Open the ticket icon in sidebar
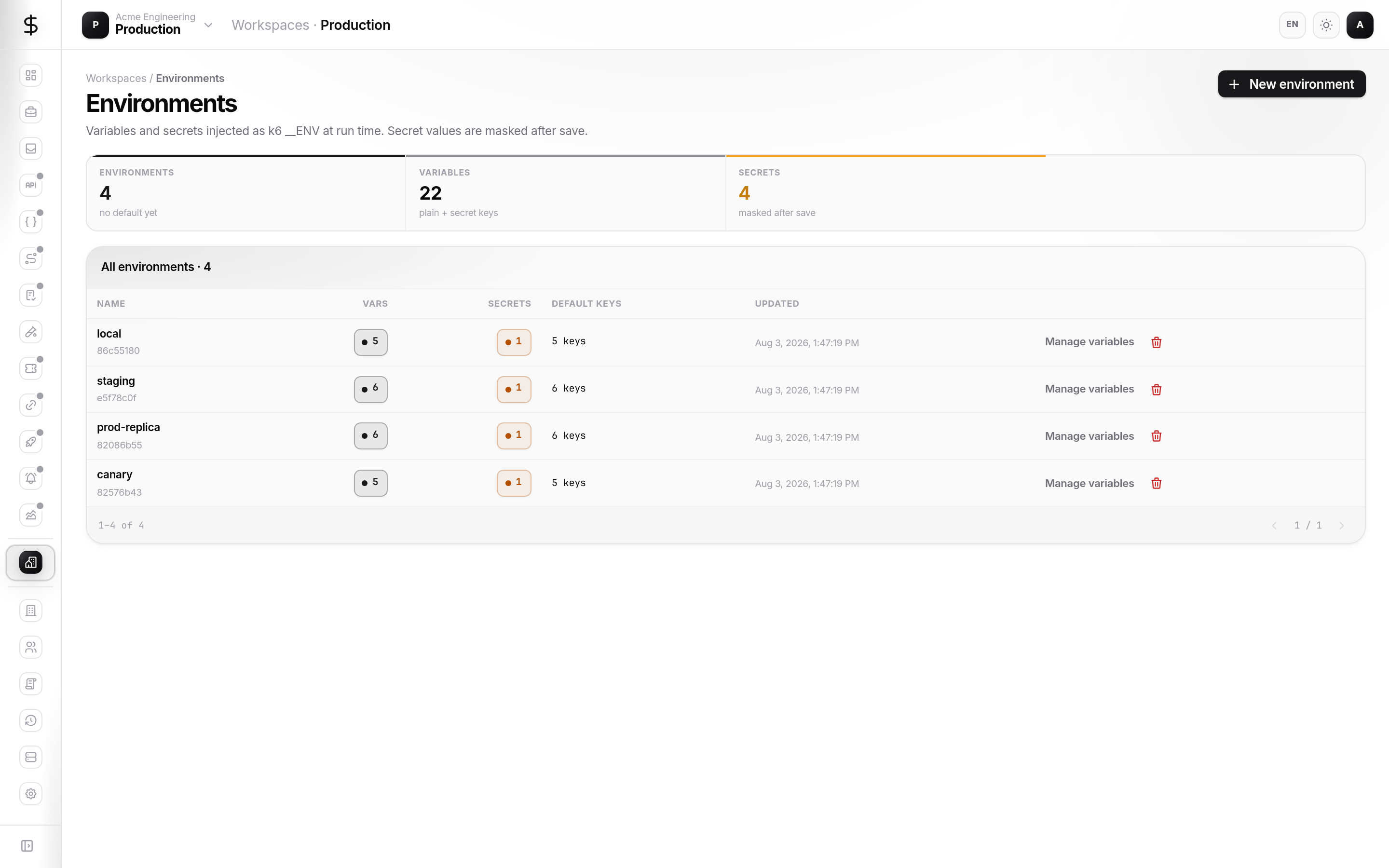The width and height of the screenshot is (1389, 868). (x=31, y=368)
